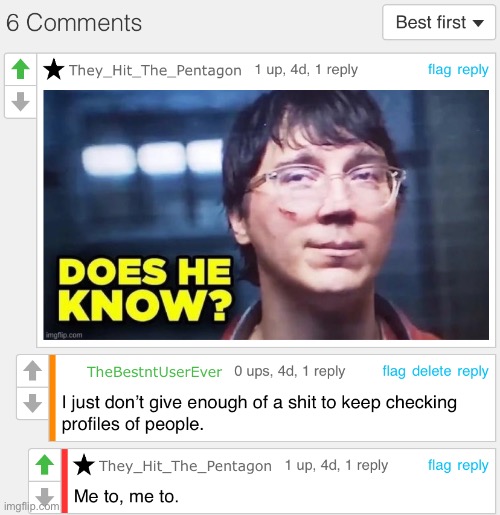The width and height of the screenshot is (500, 515).
Task: Flag the 'Me to, me to.' reply
Action: (439, 465)
